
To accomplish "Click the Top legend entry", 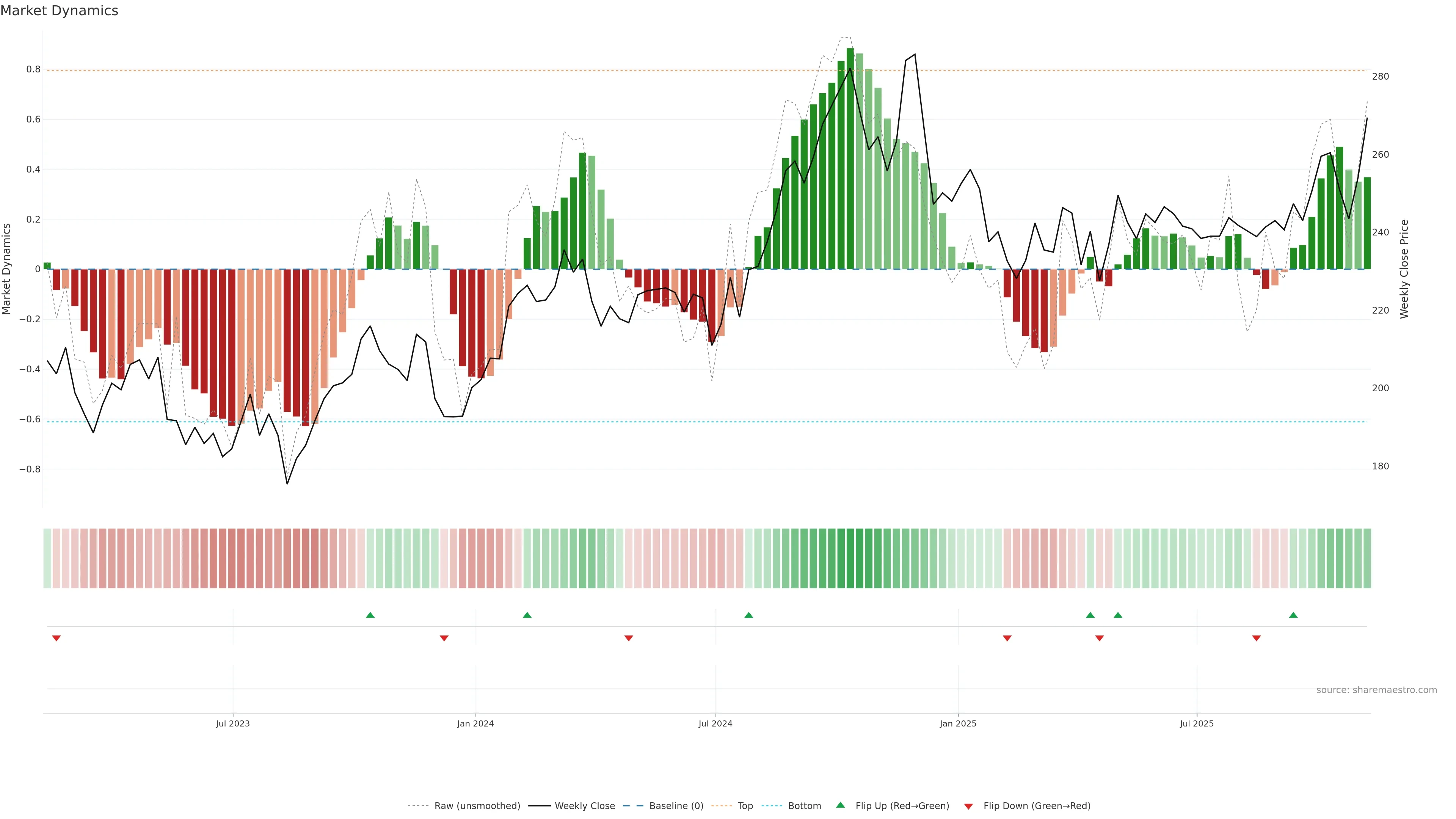I will (745, 806).
